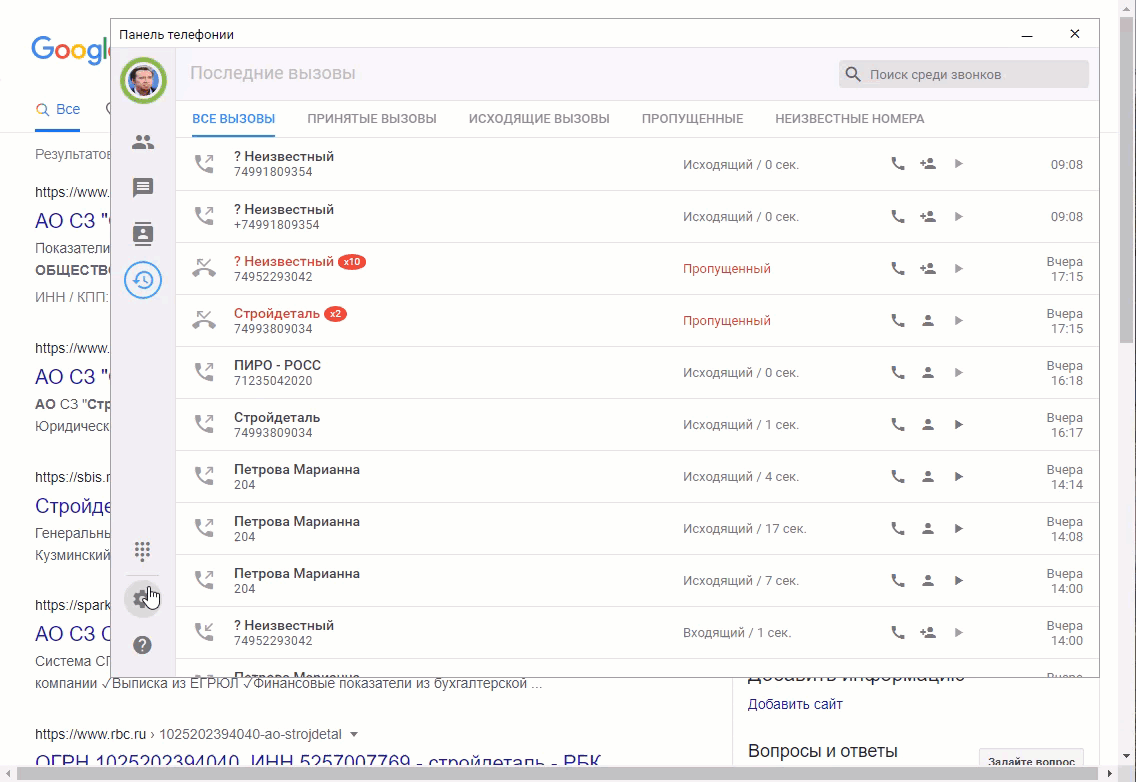Call back ПИРО - РОСС using phone icon
1136x782 pixels.
pos(898,373)
